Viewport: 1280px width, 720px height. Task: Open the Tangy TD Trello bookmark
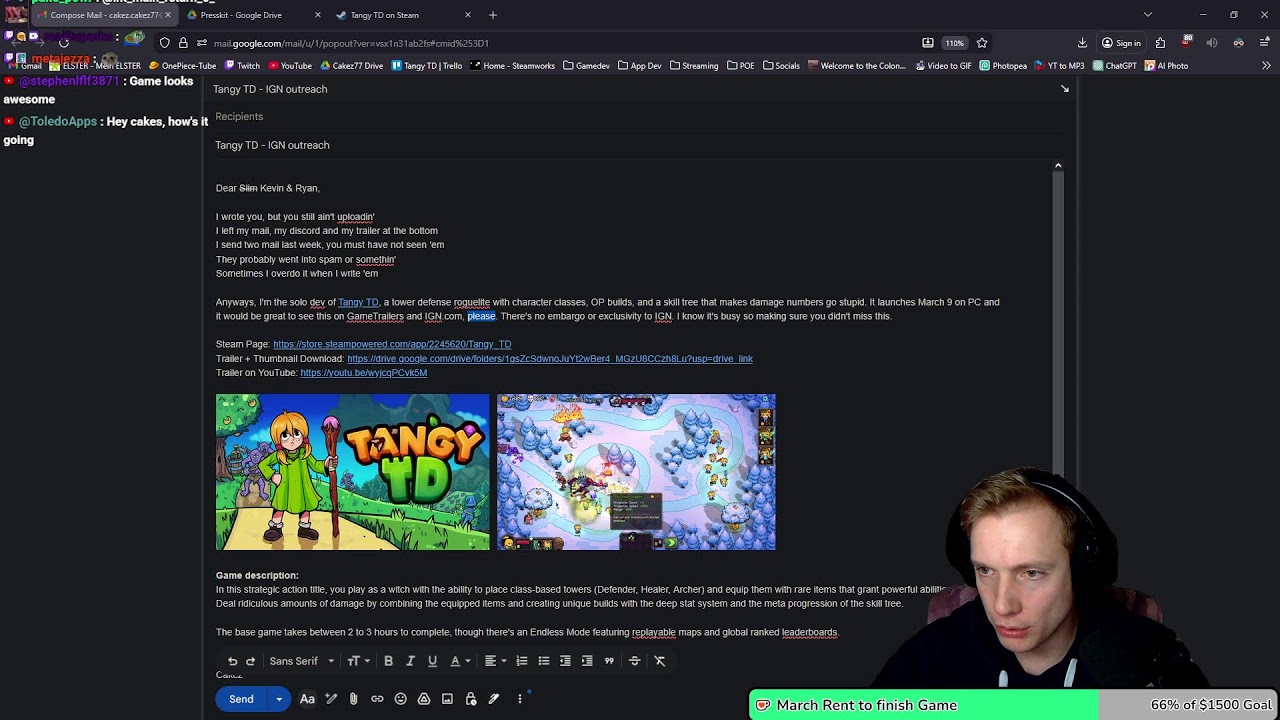[427, 66]
